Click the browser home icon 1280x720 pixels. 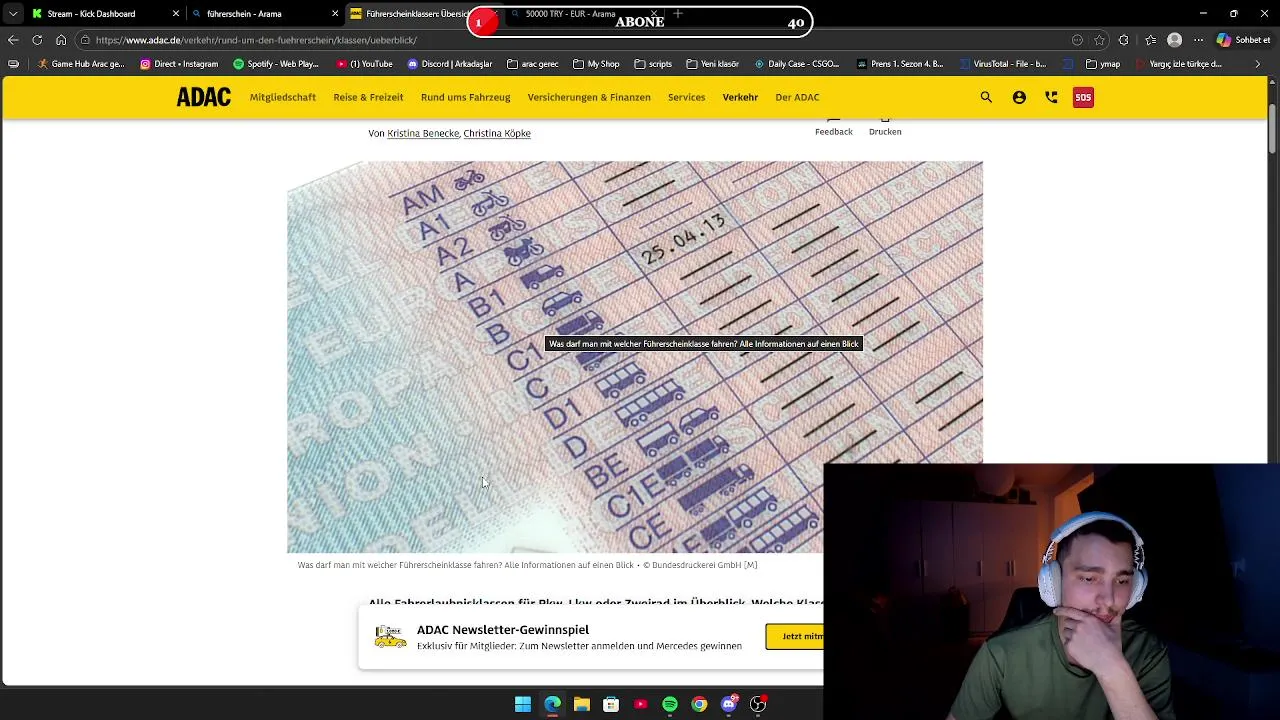coord(61,40)
